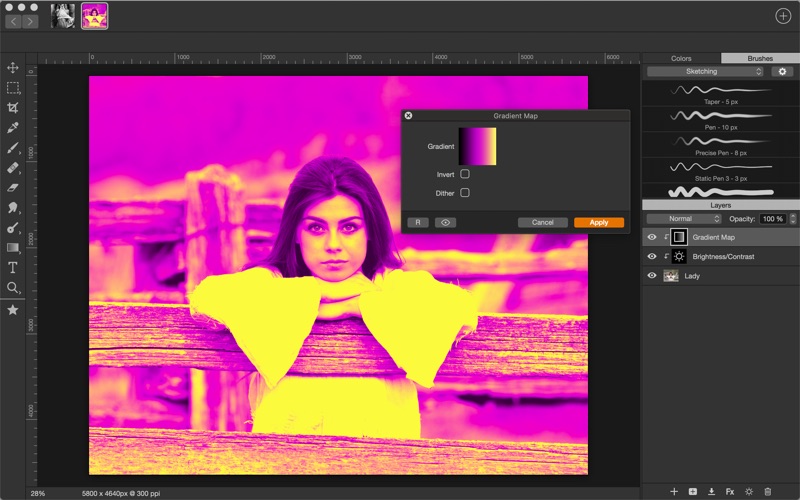Open the Sketching brush category dropdown
800x500 pixels.
pos(704,72)
